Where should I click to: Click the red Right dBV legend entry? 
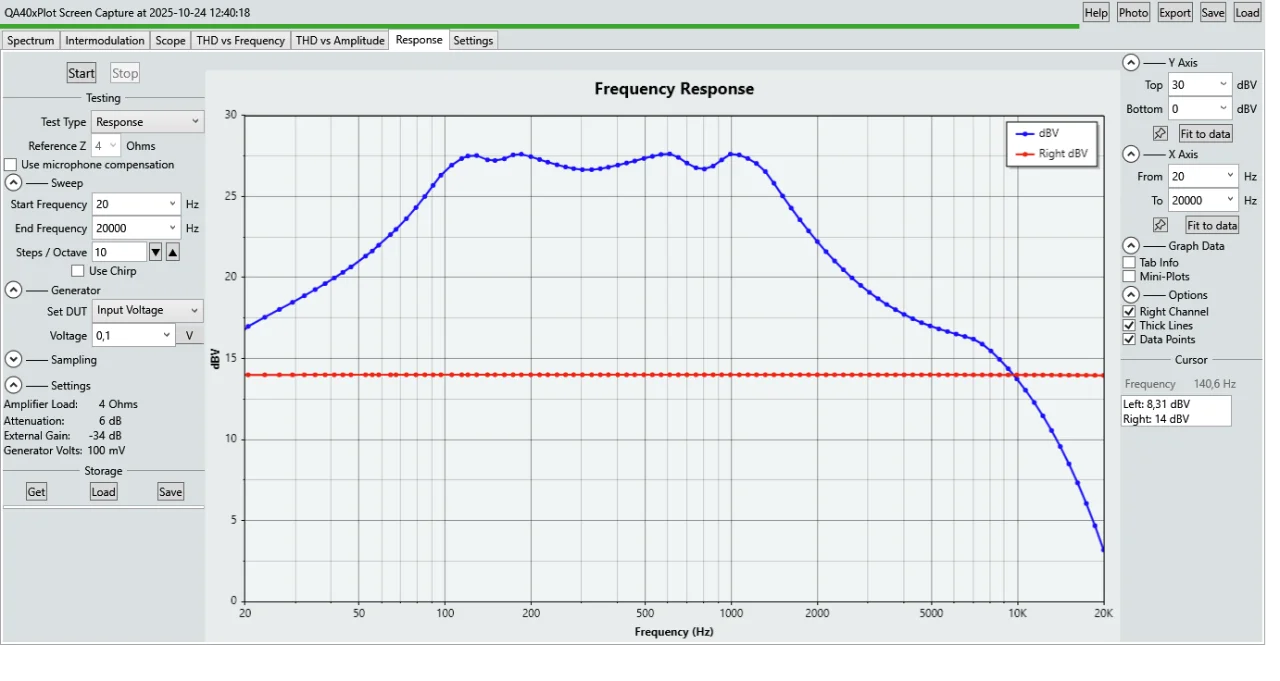pyautogui.click(x=1052, y=154)
